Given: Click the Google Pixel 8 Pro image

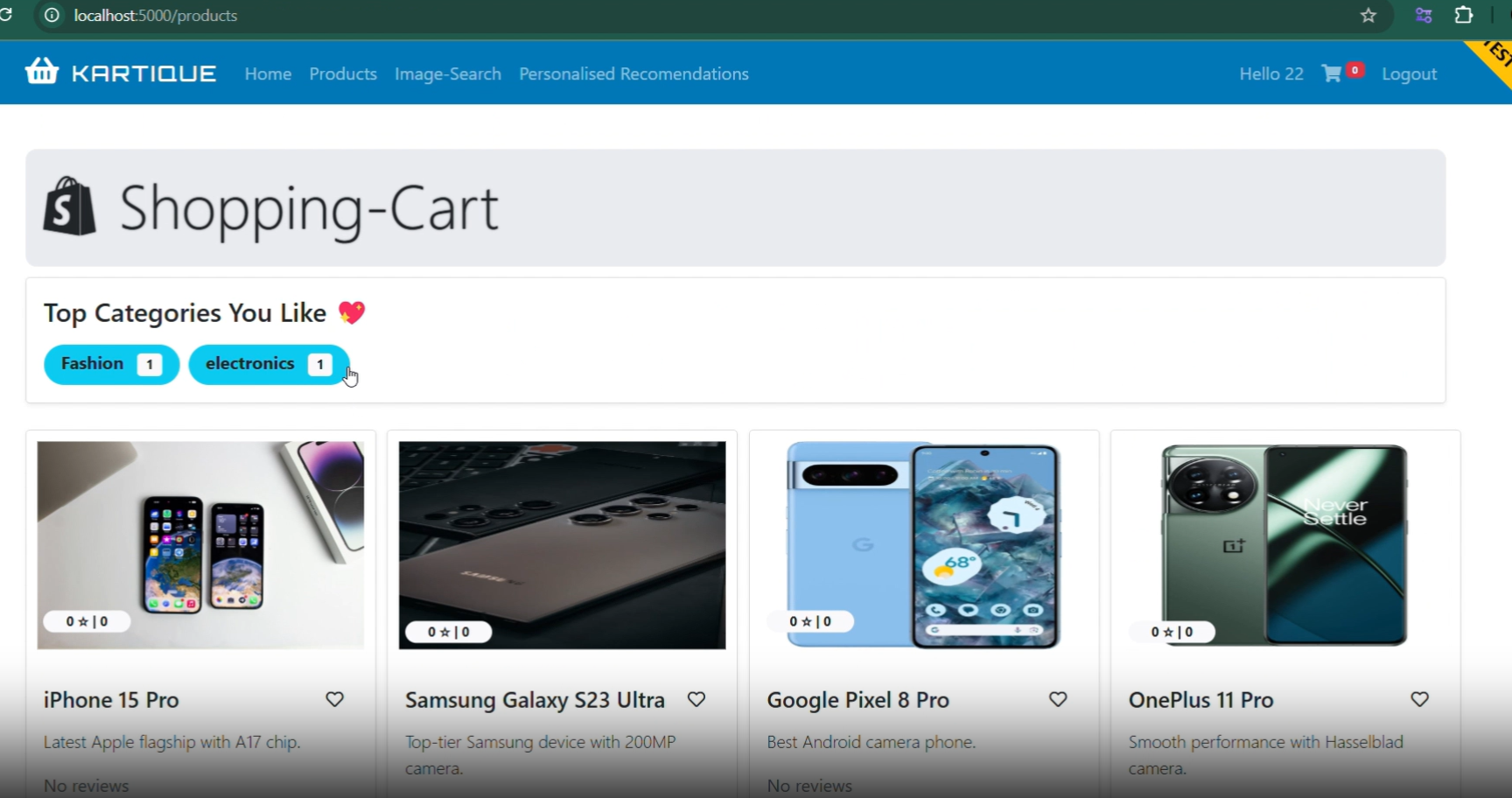Looking at the screenshot, I should [924, 545].
